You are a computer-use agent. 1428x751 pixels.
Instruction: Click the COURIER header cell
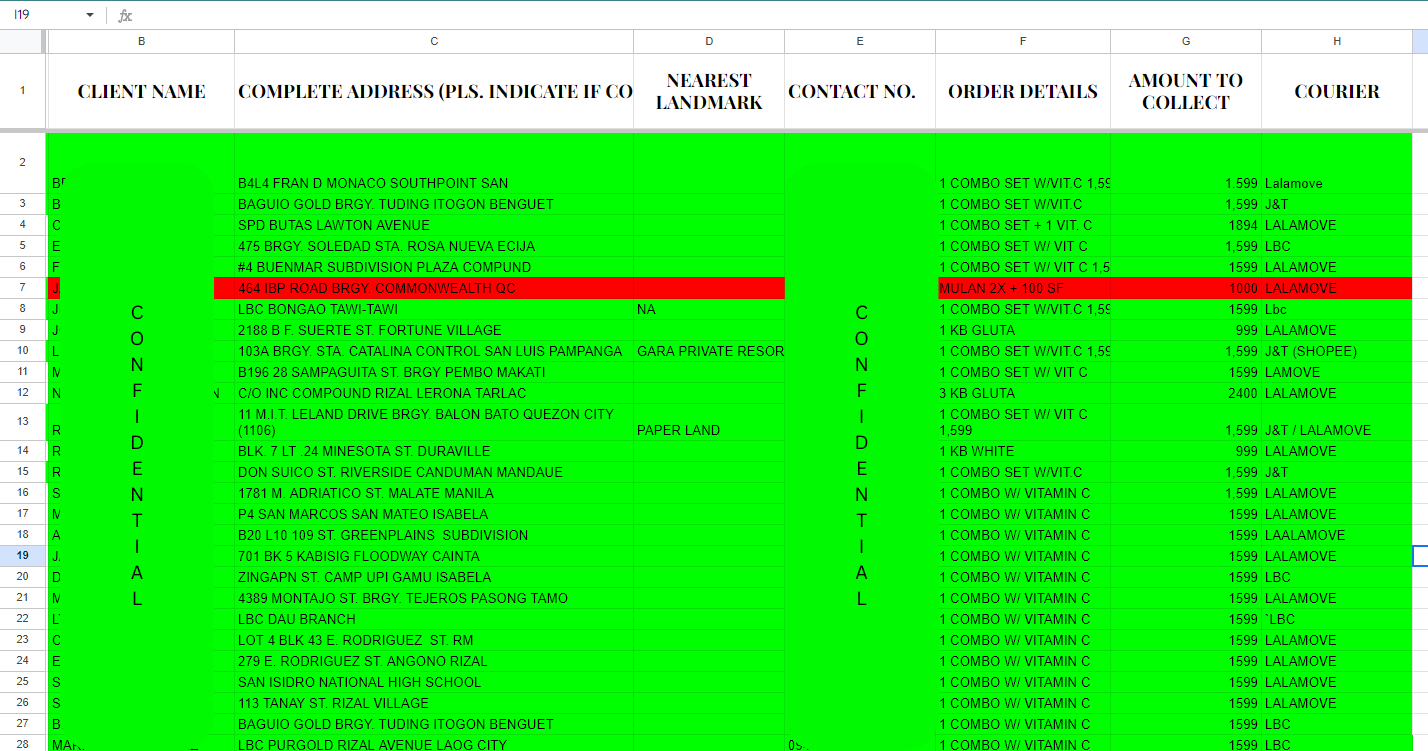[1337, 91]
